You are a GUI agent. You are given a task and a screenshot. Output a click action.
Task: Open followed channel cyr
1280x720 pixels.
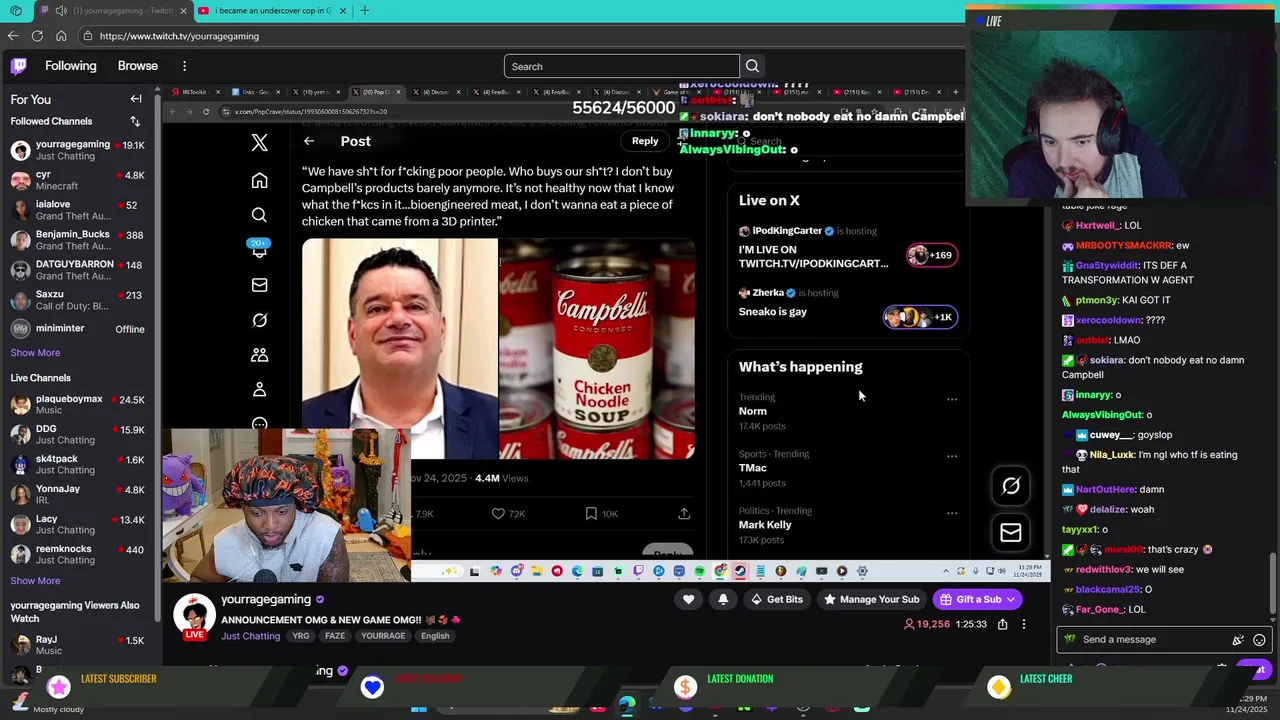(78, 181)
